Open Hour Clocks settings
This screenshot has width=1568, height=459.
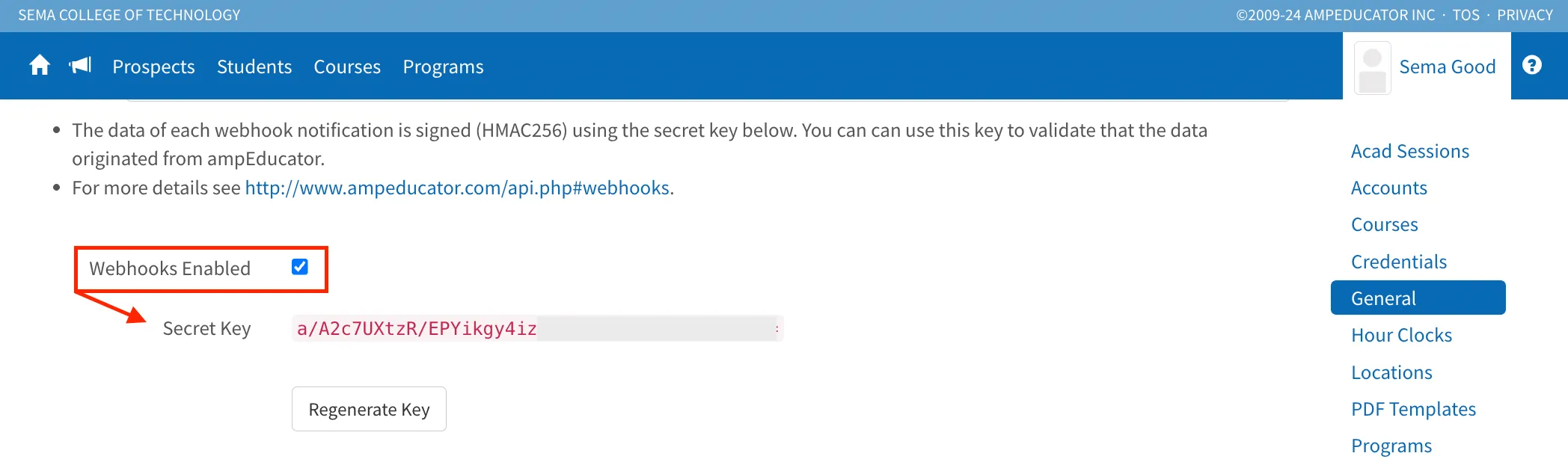(x=1401, y=335)
